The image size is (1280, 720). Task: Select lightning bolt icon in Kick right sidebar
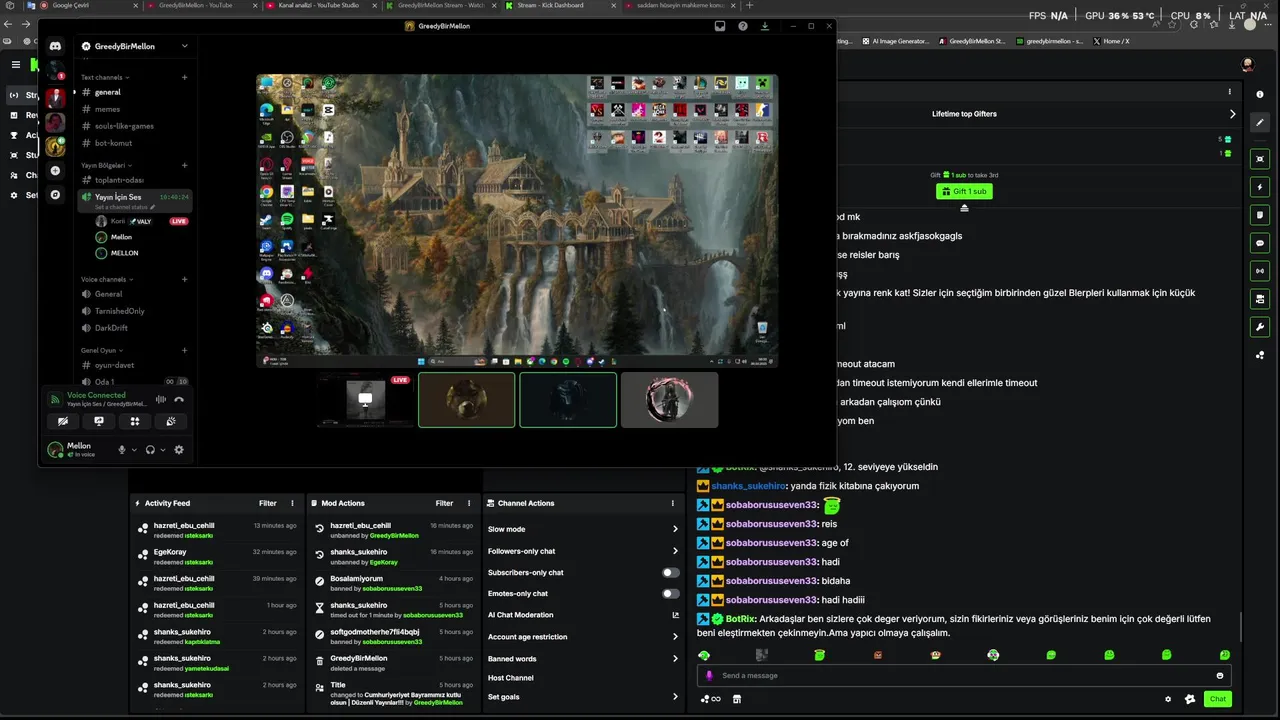[x=1260, y=187]
